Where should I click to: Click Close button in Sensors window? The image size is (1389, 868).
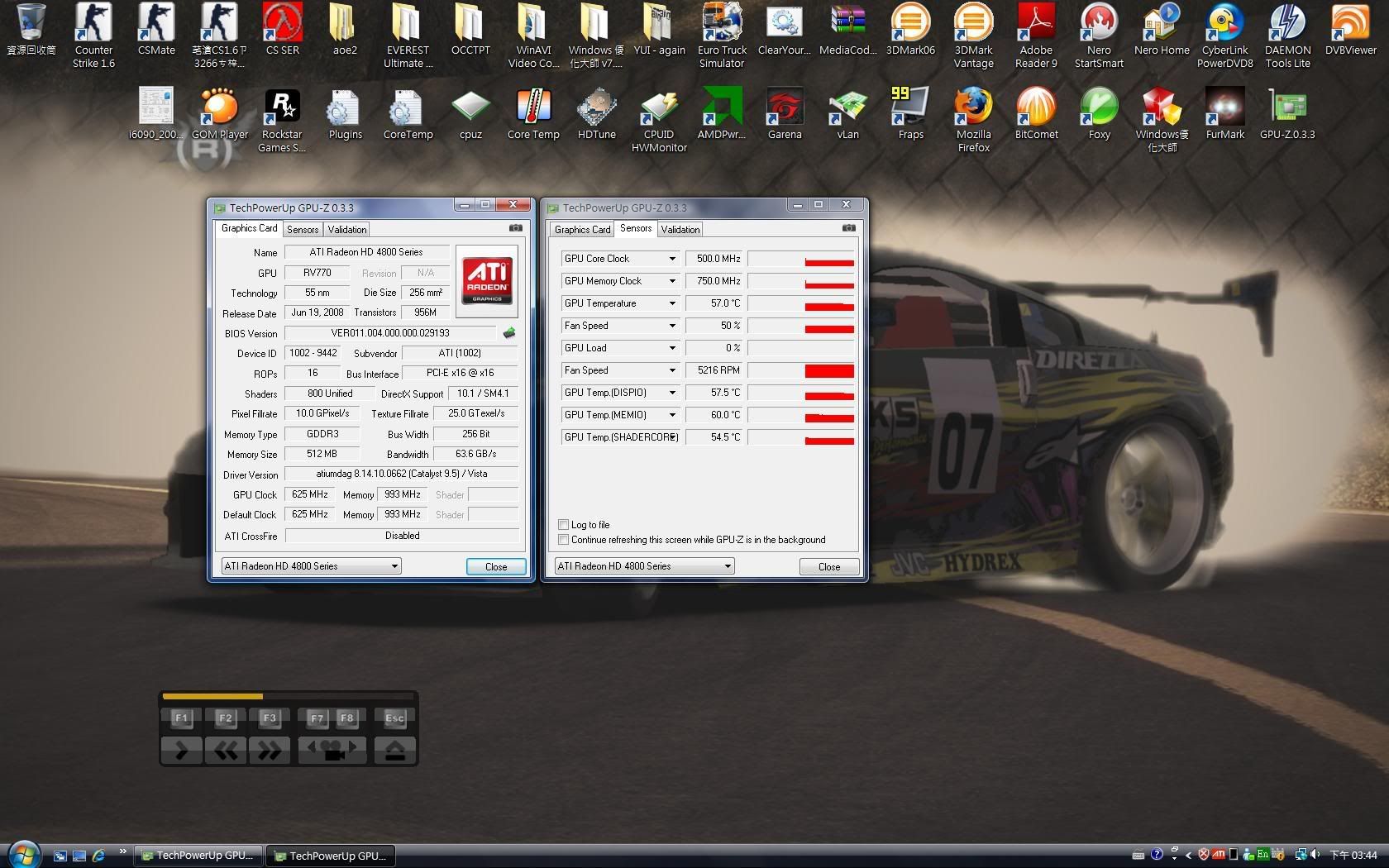[829, 566]
